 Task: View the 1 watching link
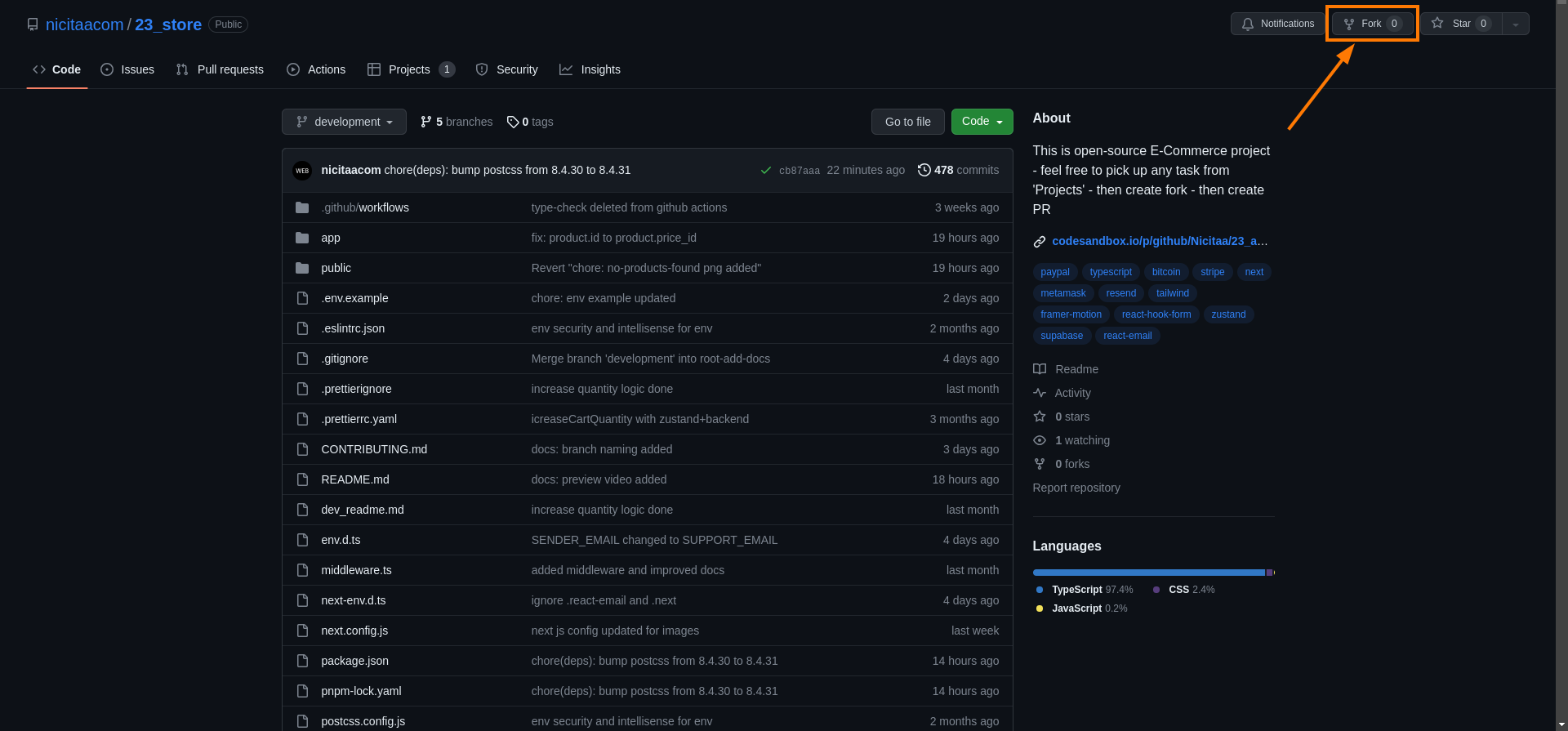pyautogui.click(x=1071, y=440)
